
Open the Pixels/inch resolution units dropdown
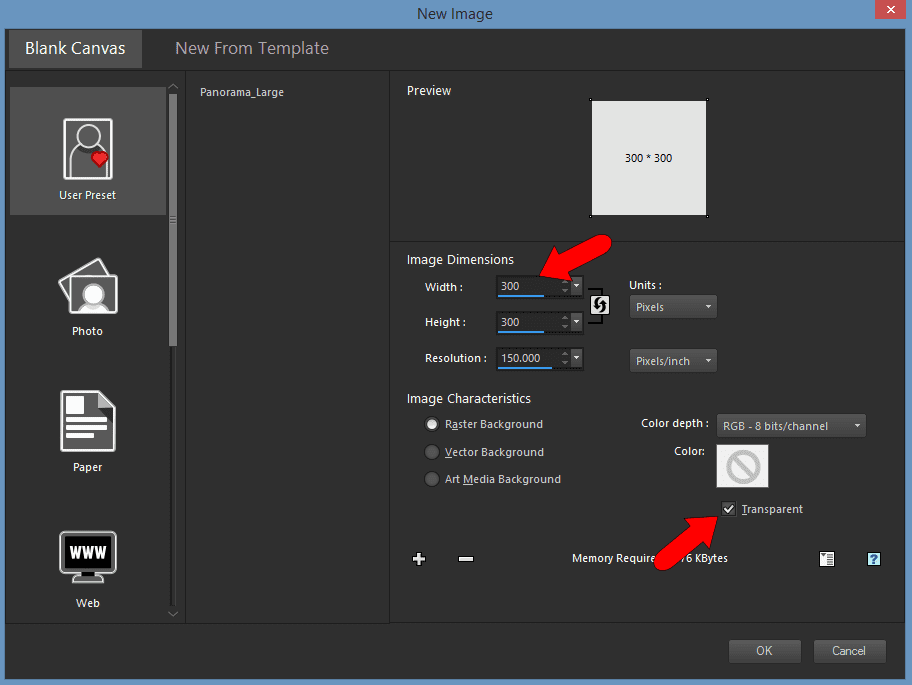[672, 360]
